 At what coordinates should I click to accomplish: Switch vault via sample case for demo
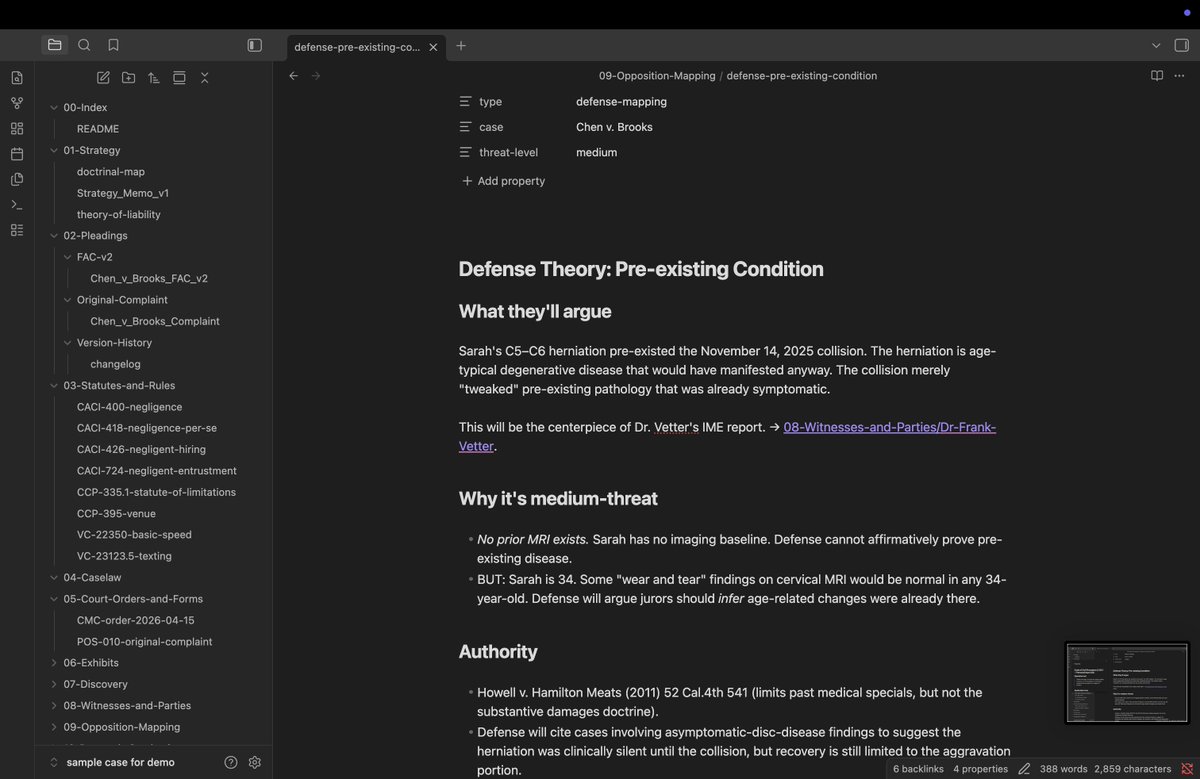(120, 763)
